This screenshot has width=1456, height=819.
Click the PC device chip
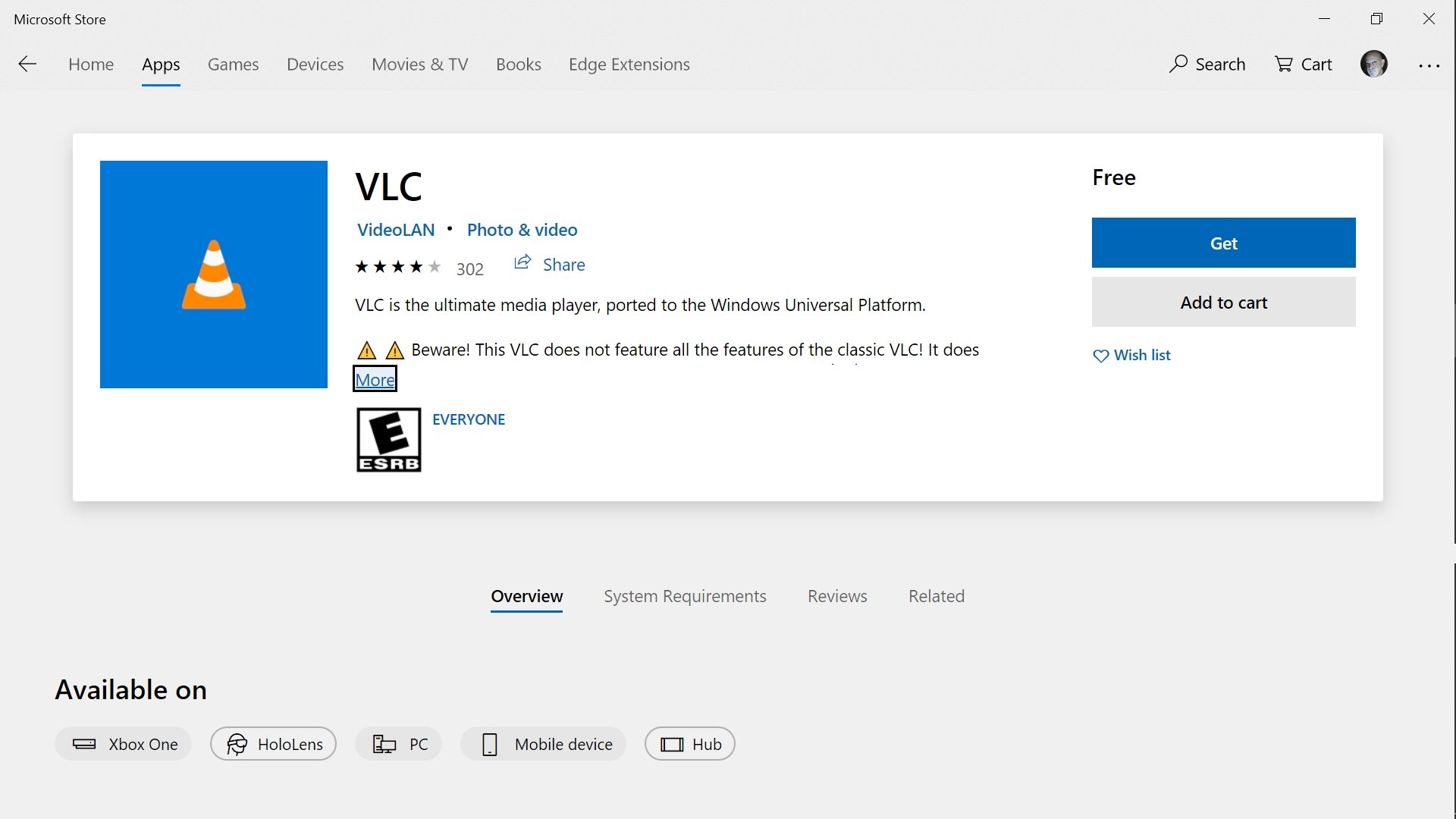coord(398,744)
